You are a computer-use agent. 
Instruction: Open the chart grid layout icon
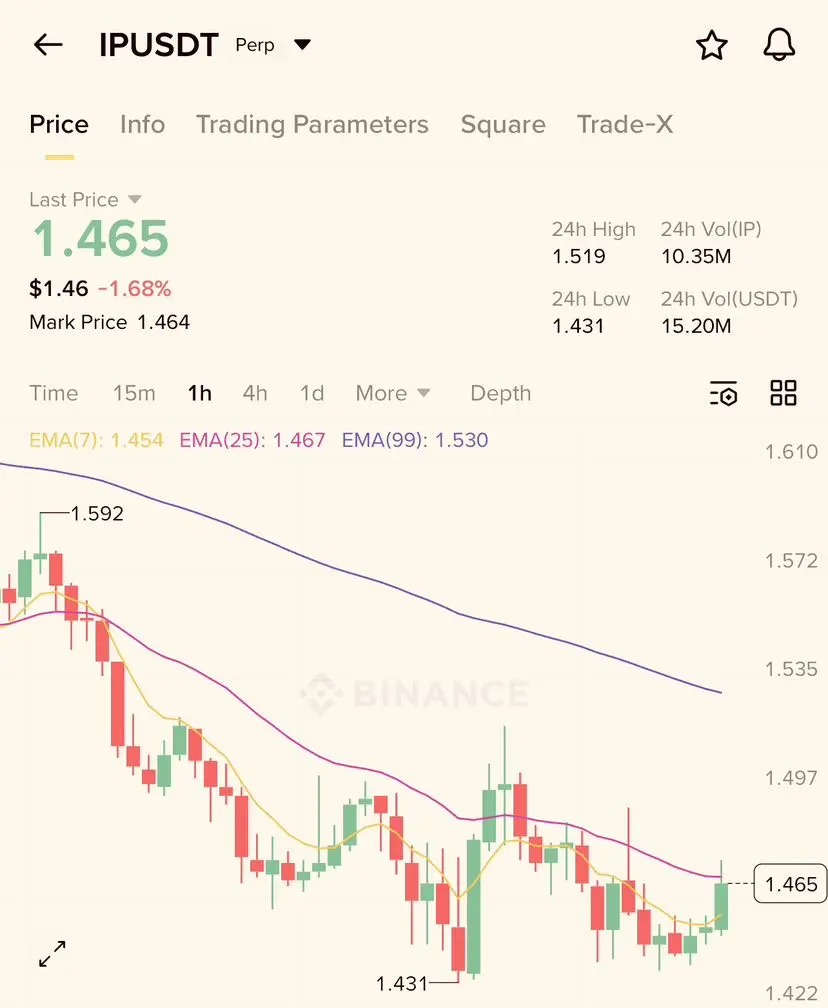click(783, 393)
